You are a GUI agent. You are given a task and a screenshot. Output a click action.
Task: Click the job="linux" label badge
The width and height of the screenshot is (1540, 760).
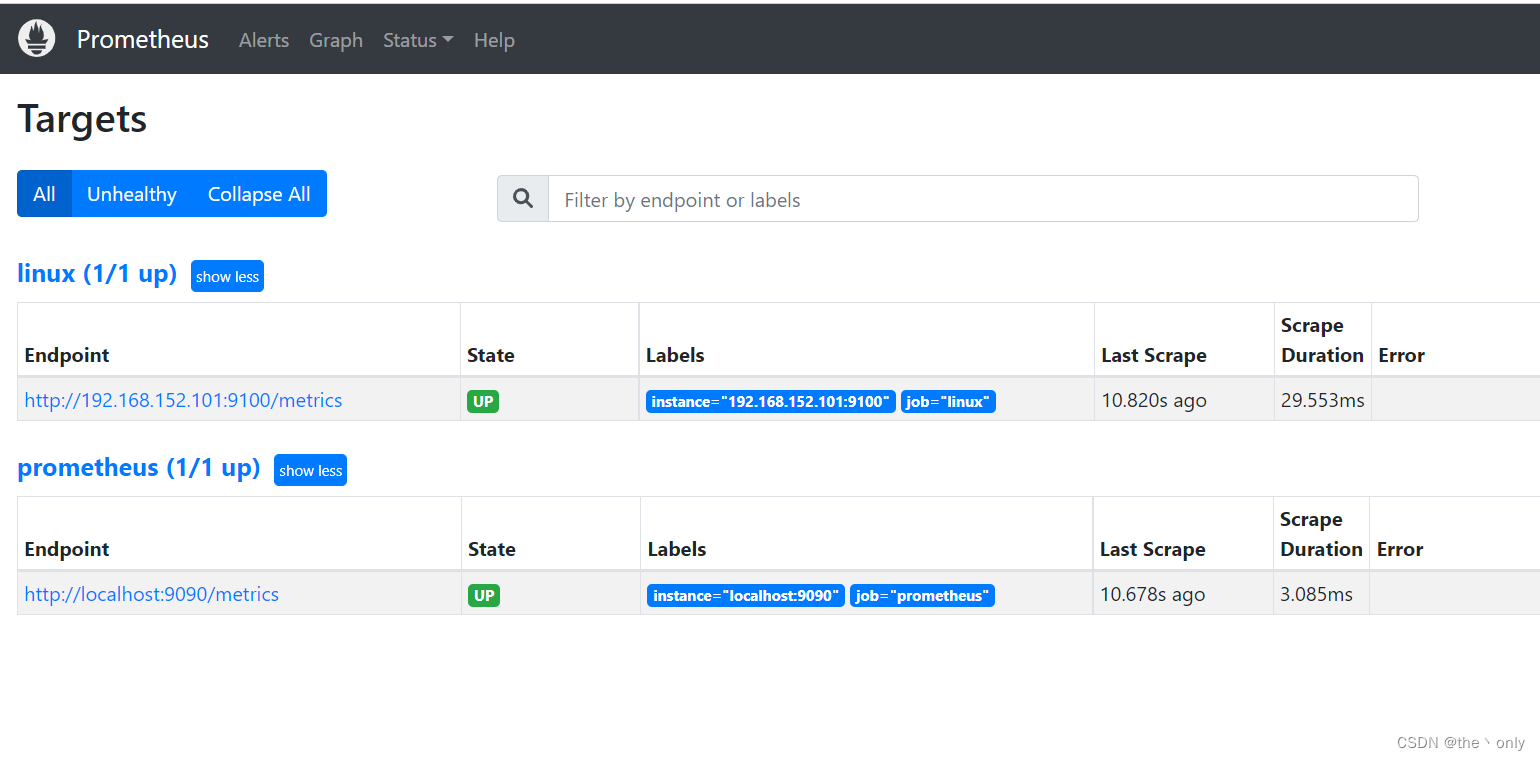(948, 402)
